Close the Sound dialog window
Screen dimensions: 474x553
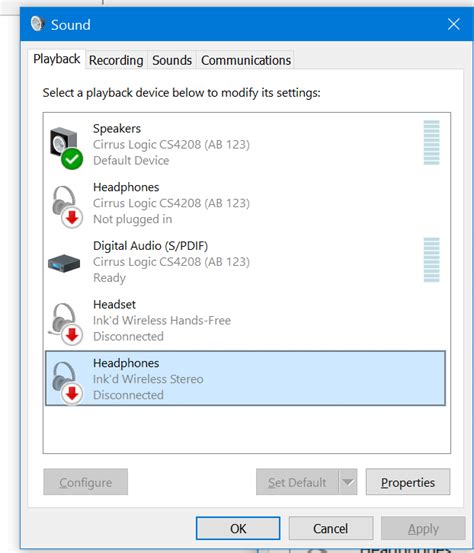pos(454,24)
